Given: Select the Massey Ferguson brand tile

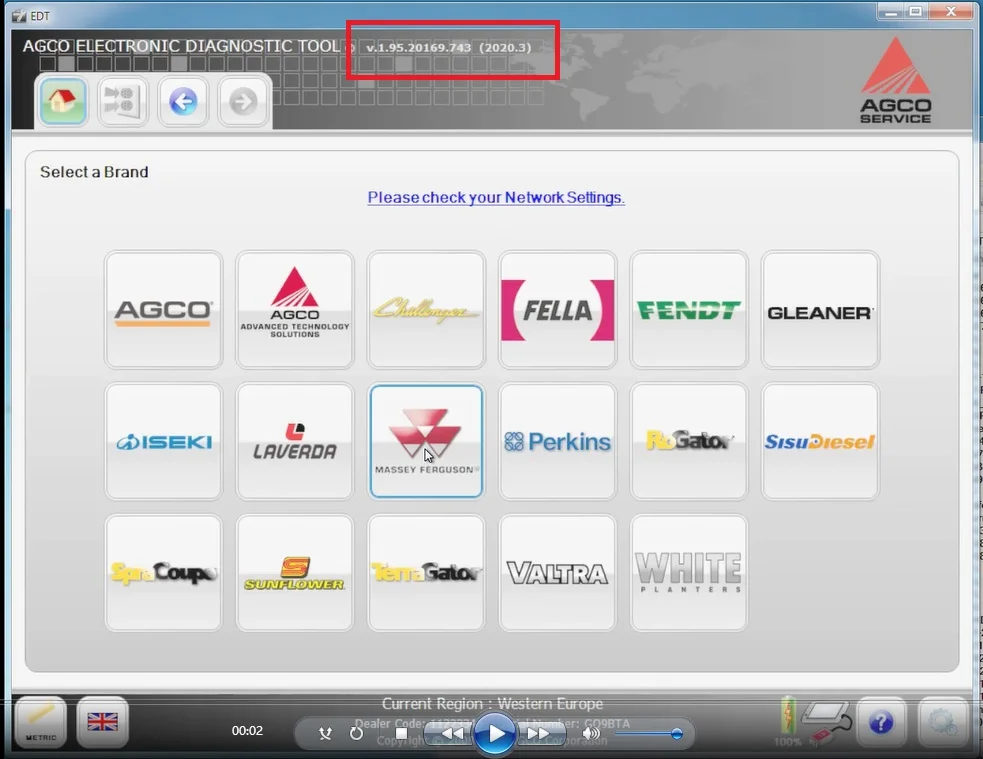Looking at the screenshot, I should click(x=426, y=441).
